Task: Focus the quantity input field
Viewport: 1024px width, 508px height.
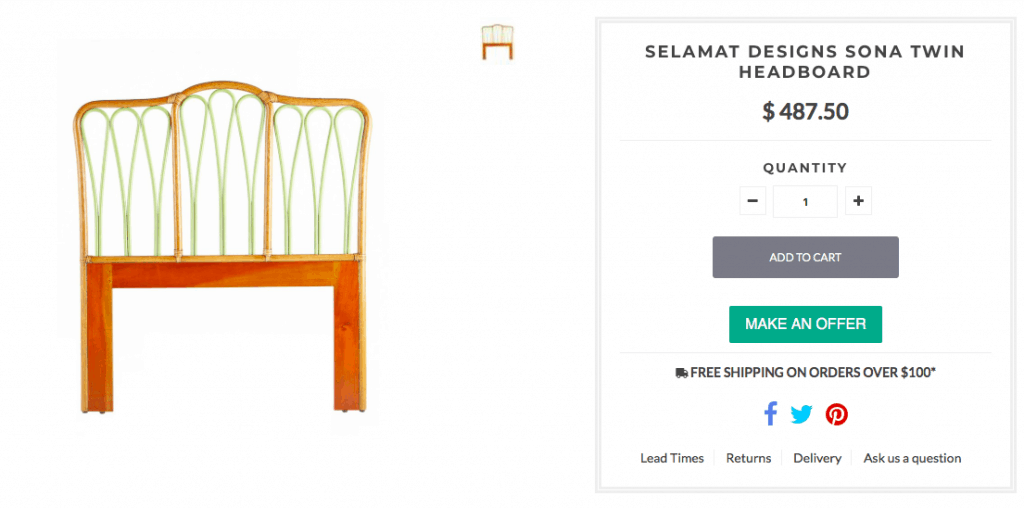Action: coord(805,201)
